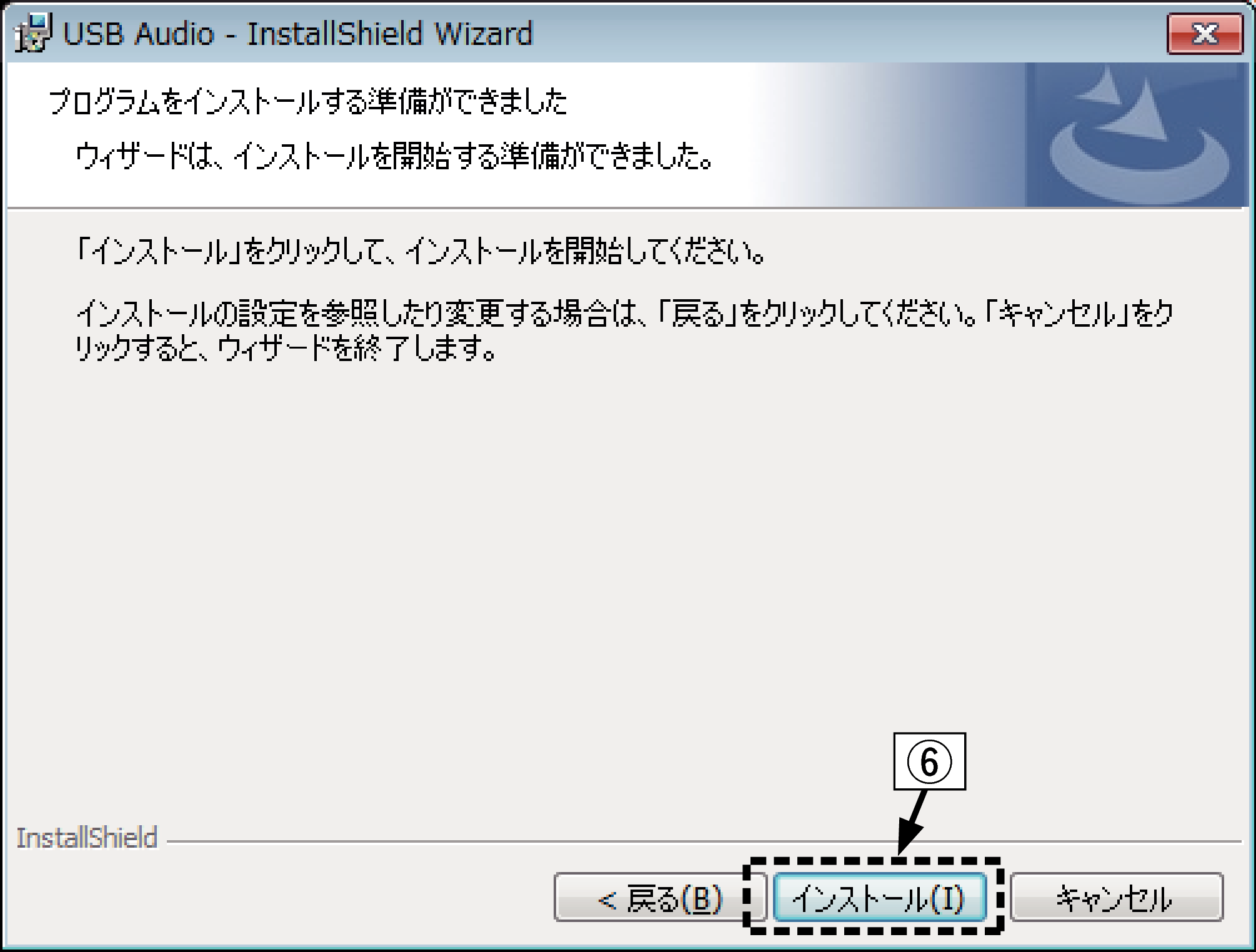Screen dimensions: 1256x952
Task: Go back with the 戻る(B) button
Action: (x=660, y=898)
